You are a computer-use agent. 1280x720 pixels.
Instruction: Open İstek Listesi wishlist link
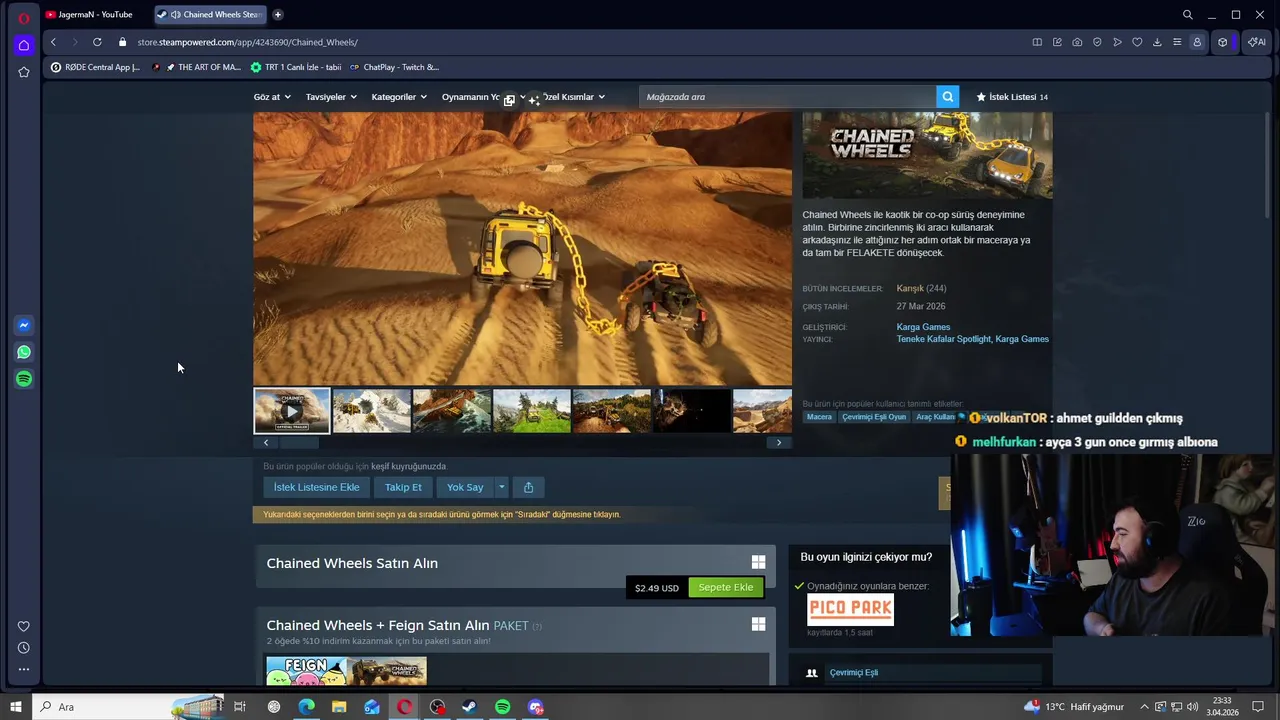tap(1012, 97)
